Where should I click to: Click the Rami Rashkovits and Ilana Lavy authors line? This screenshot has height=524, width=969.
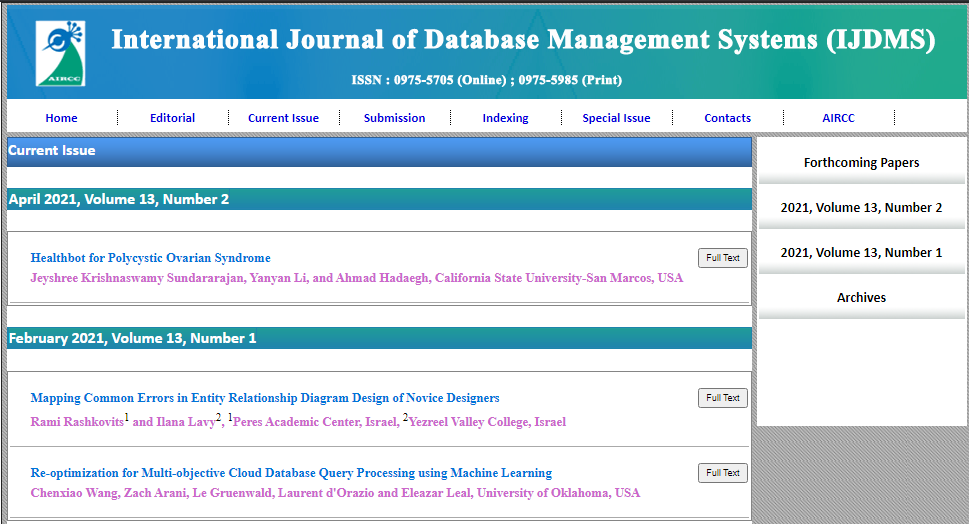point(298,421)
